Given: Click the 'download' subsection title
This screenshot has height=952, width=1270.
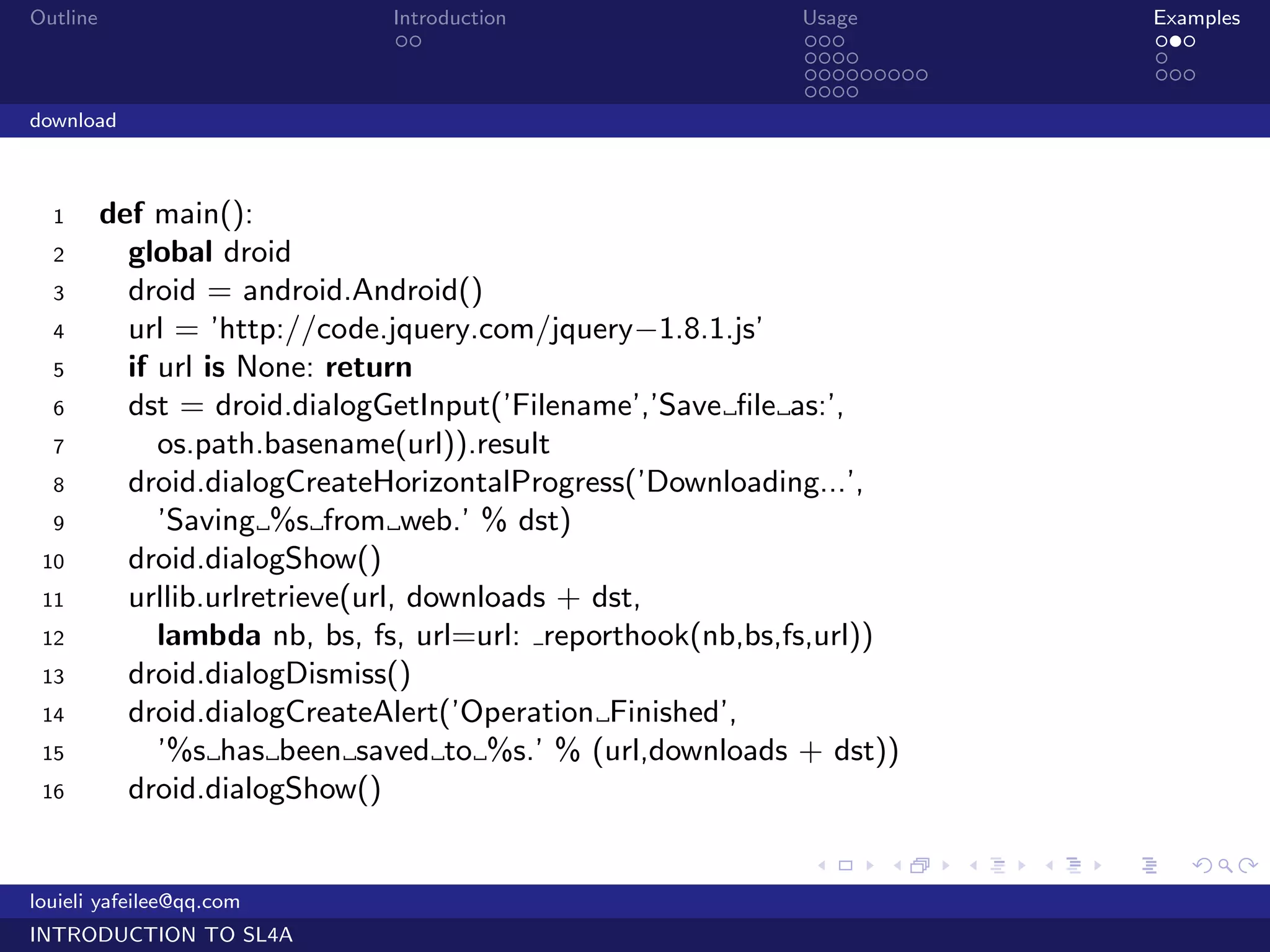Looking at the screenshot, I should point(73,120).
